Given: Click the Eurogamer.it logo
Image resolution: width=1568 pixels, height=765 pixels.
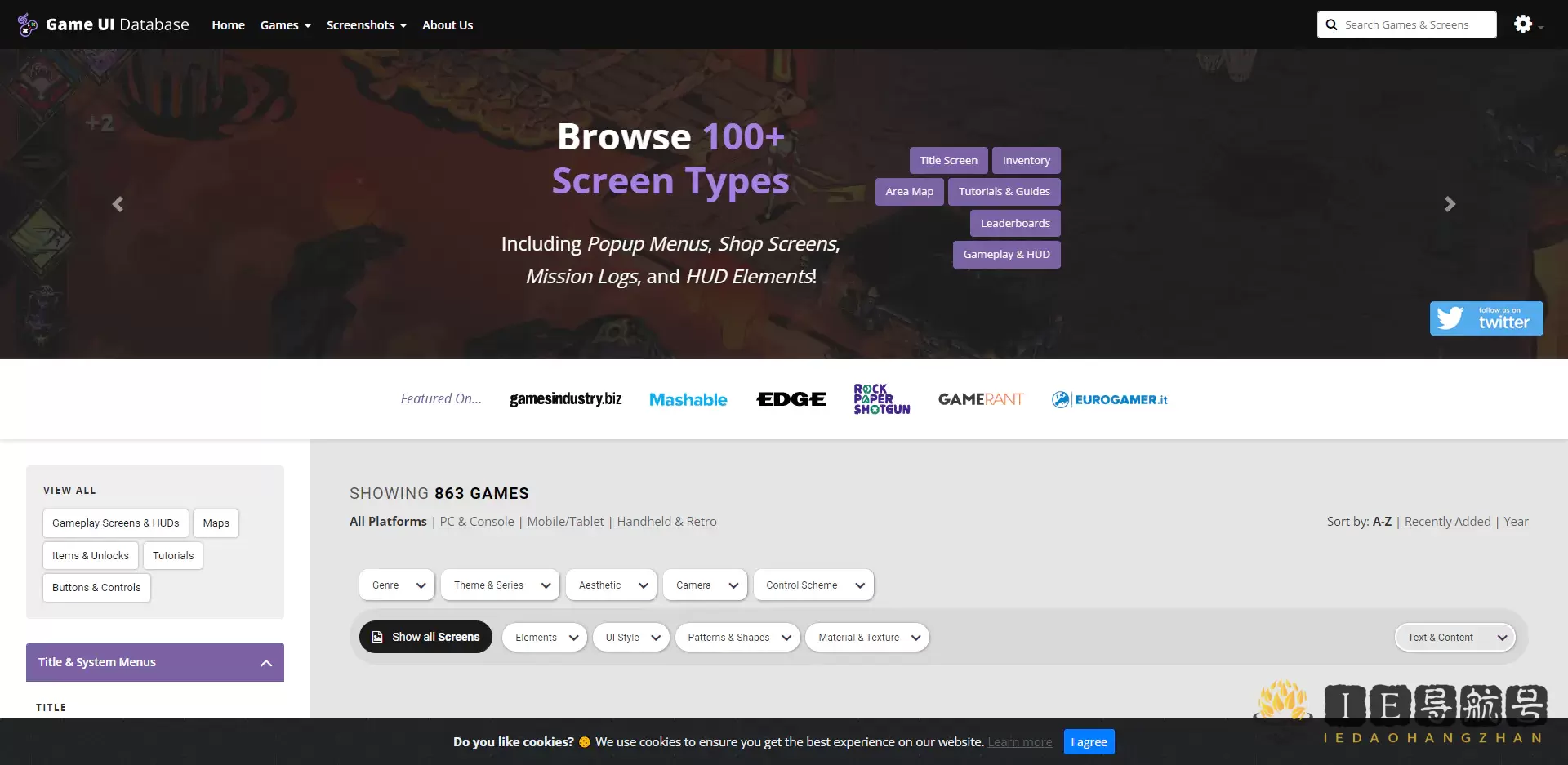Looking at the screenshot, I should pos(1109,399).
